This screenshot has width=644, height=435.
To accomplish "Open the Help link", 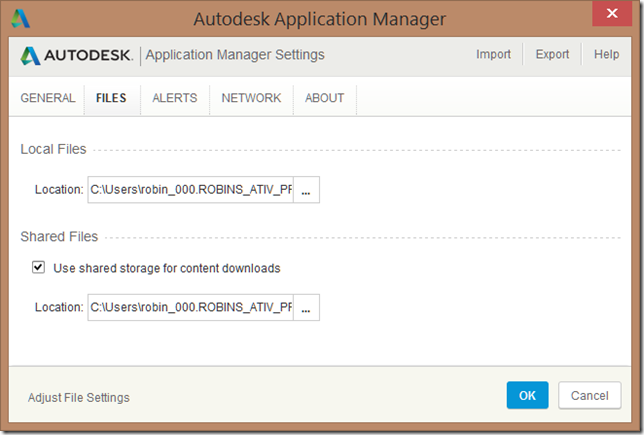I will (606, 55).
